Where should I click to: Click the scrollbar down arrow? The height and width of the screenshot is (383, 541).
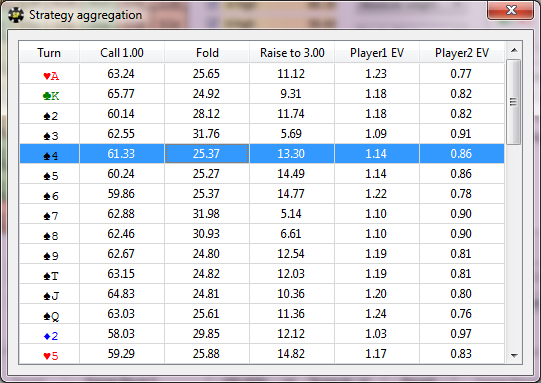514,355
